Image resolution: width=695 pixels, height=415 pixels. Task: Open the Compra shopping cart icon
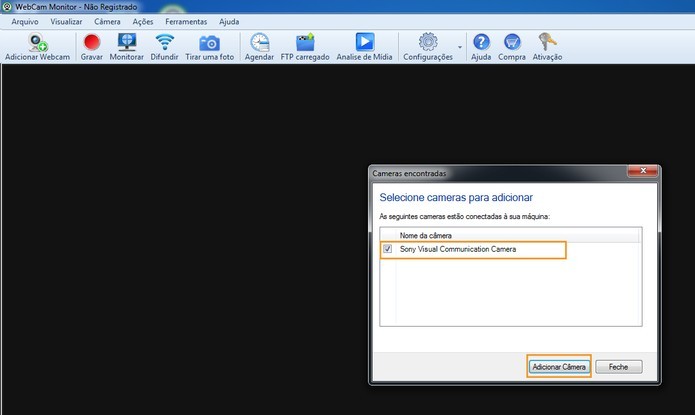512,44
